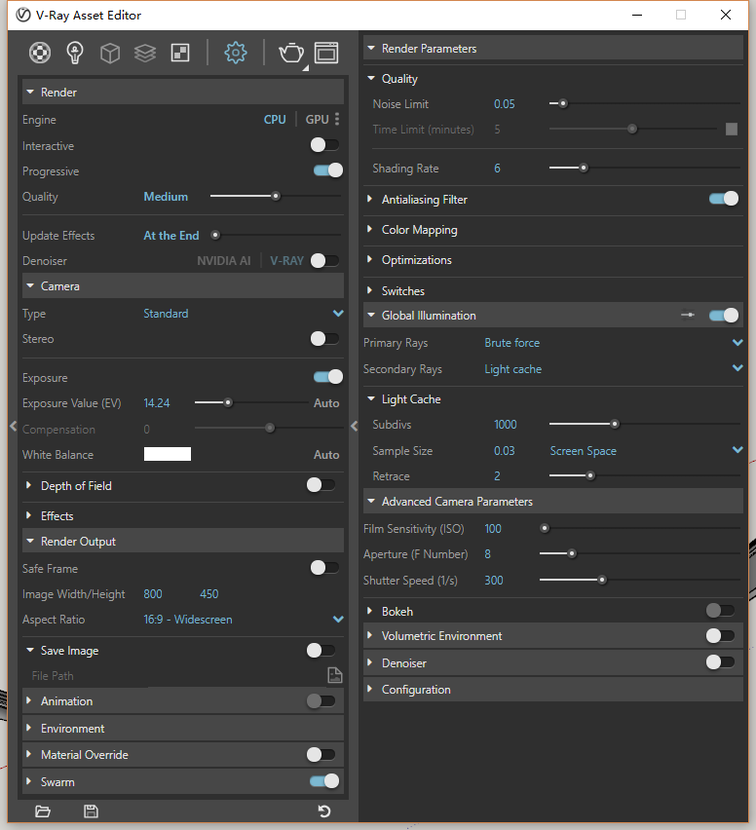Click the Film Sensitivity ISO 100 value
This screenshot has height=830, width=756.
click(493, 529)
